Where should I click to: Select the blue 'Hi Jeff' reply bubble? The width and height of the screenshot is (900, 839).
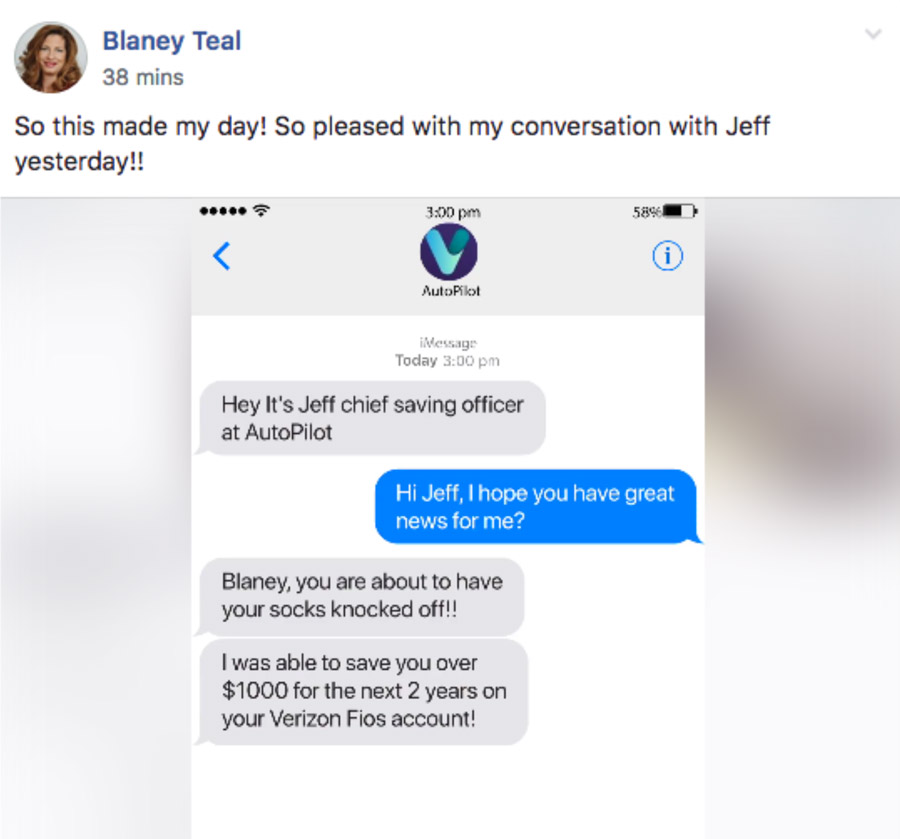pyautogui.click(x=538, y=507)
